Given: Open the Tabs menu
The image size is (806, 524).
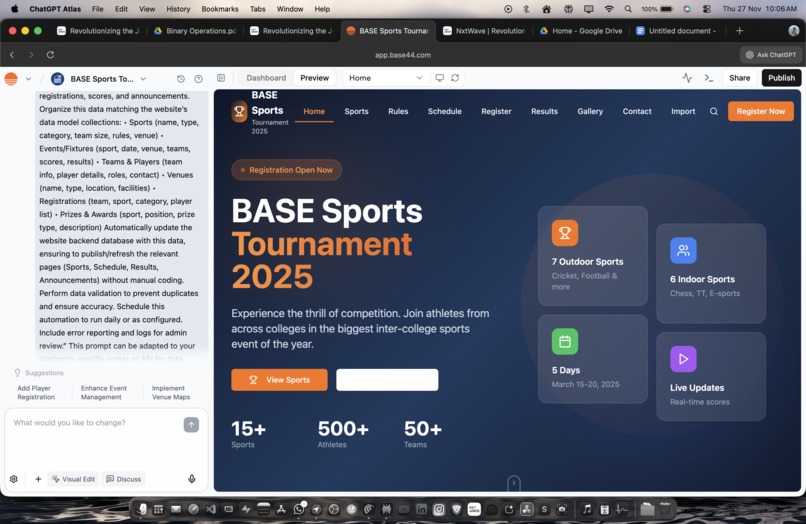Looking at the screenshot, I should point(258,9).
